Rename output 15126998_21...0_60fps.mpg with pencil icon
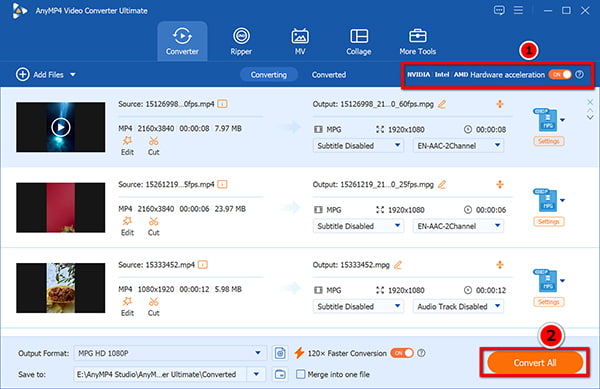 [x=442, y=104]
